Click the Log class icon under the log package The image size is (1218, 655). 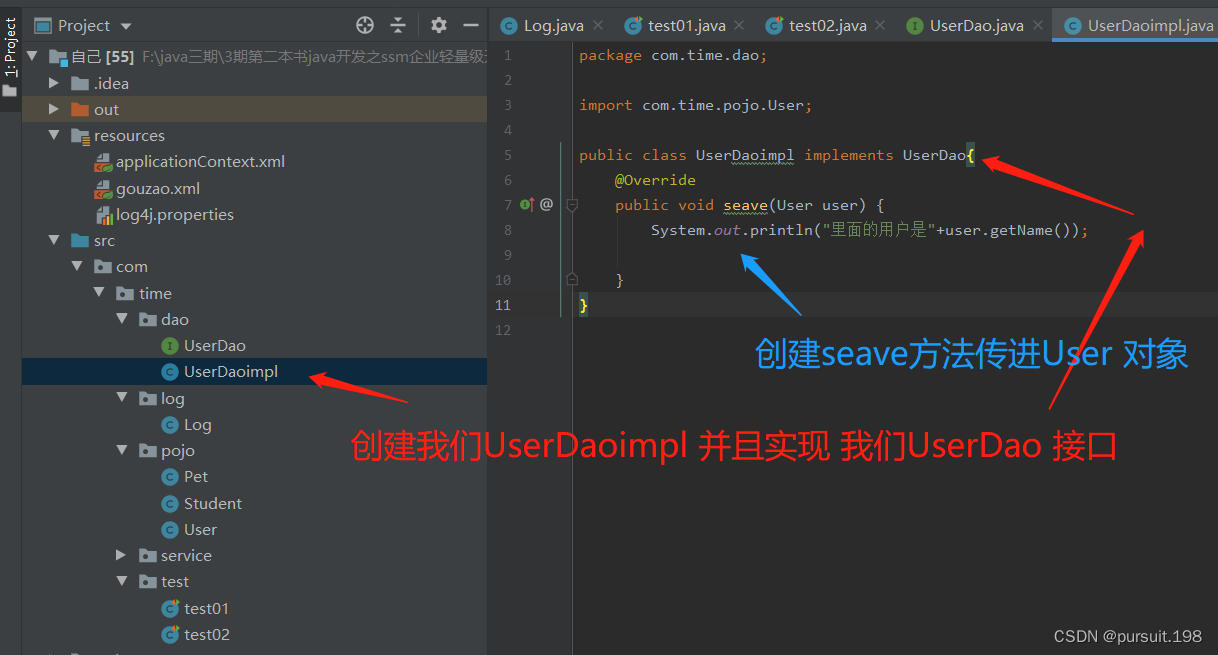[168, 424]
